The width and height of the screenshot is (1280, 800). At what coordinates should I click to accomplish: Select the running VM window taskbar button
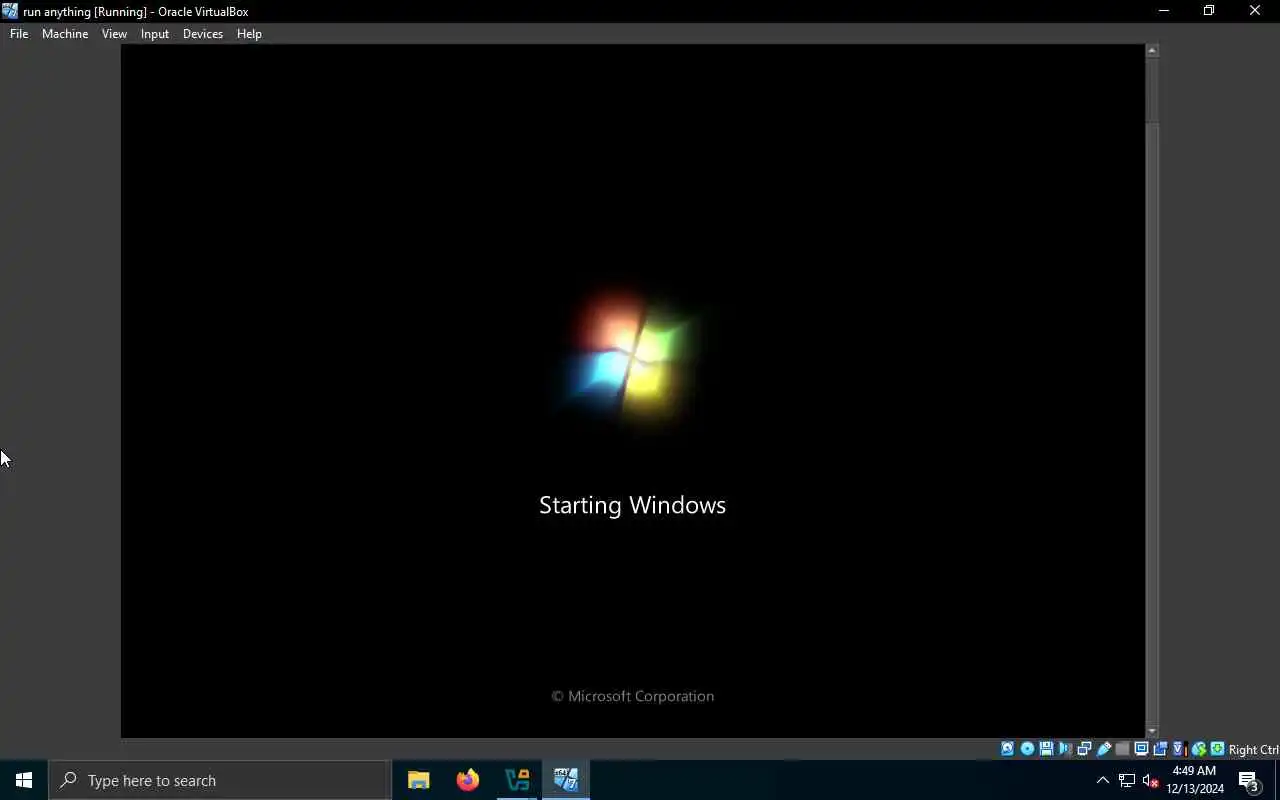tap(566, 780)
